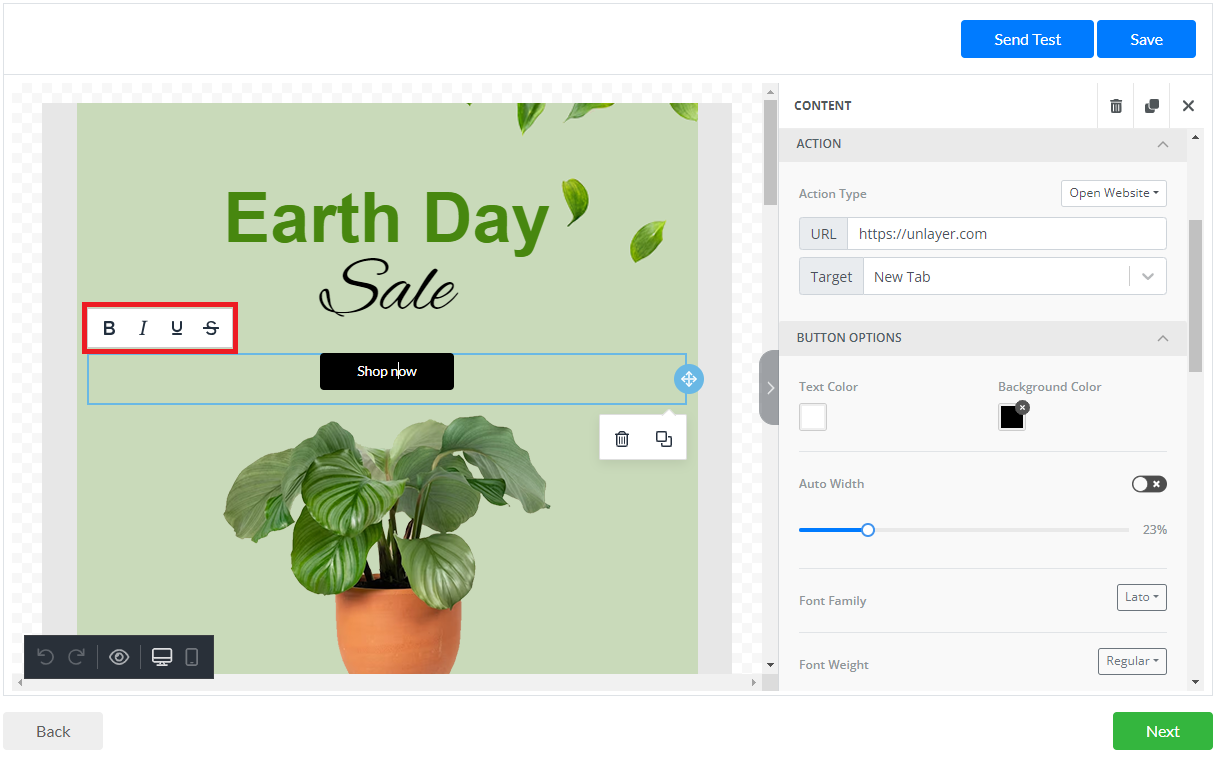
Task: Delete block using canvas trash icon
Action: click(622, 439)
